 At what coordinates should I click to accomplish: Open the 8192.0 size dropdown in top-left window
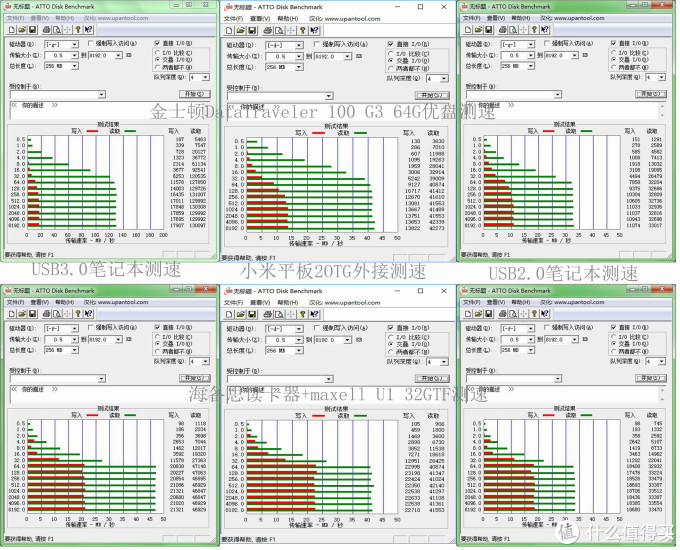coord(118,56)
